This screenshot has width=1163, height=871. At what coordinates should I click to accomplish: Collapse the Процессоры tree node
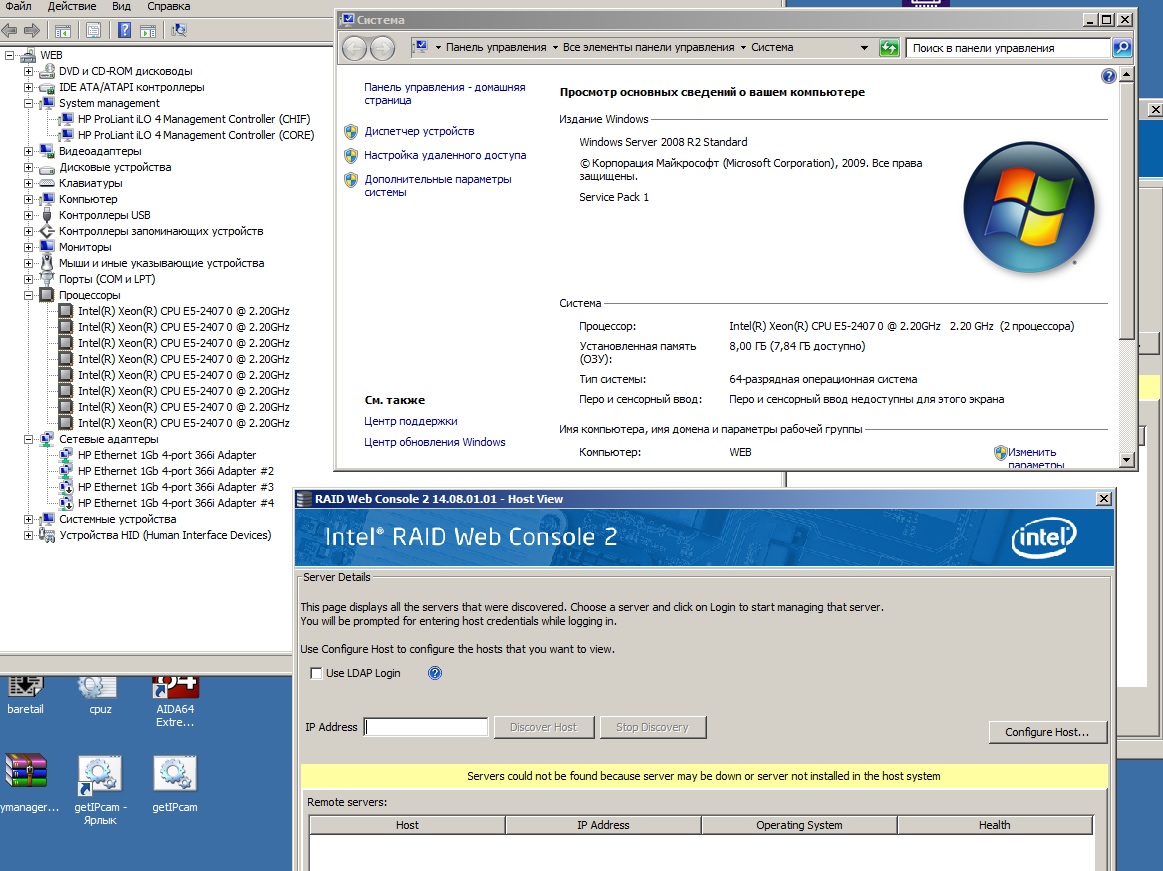pyautogui.click(x=29, y=295)
